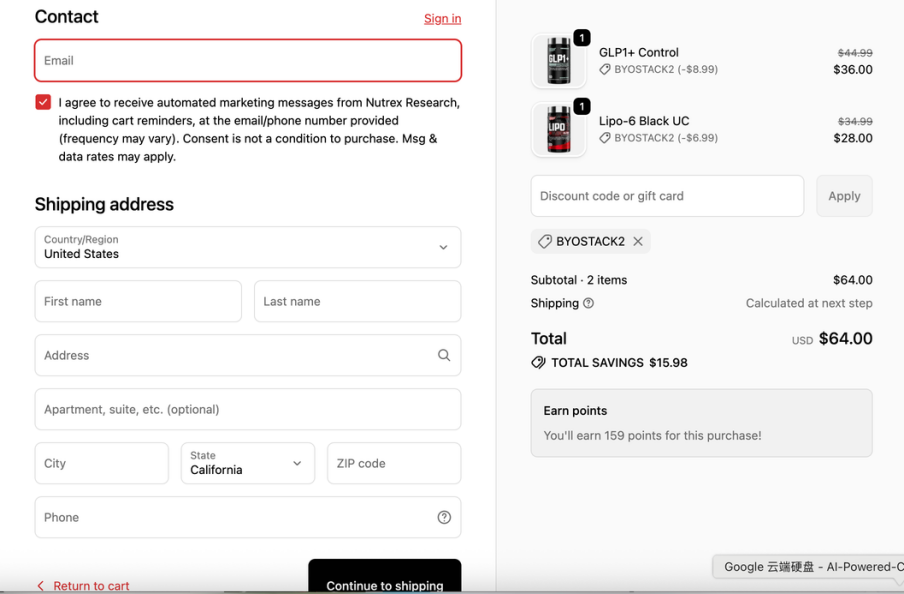Click the GLP1+ Control product name

coord(639,52)
